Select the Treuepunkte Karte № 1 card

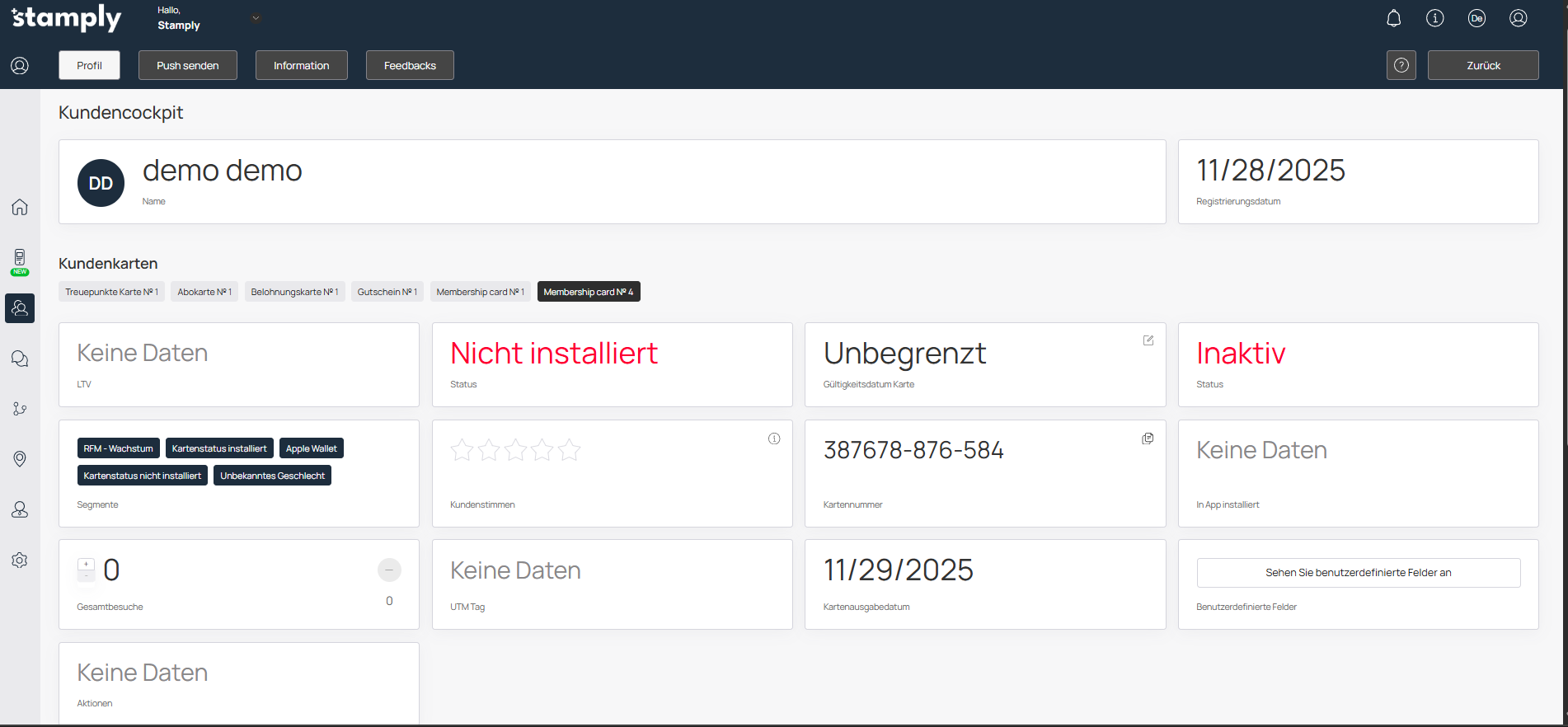(111, 292)
